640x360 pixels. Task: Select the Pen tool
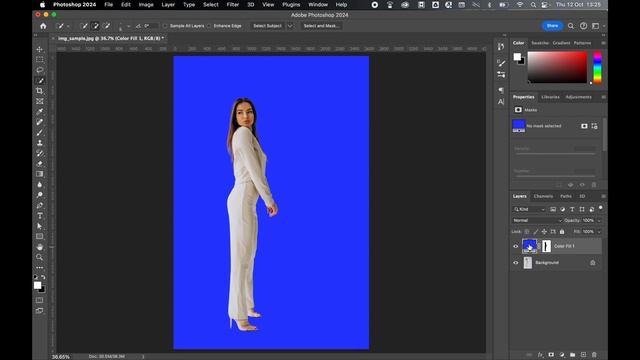[x=40, y=205]
